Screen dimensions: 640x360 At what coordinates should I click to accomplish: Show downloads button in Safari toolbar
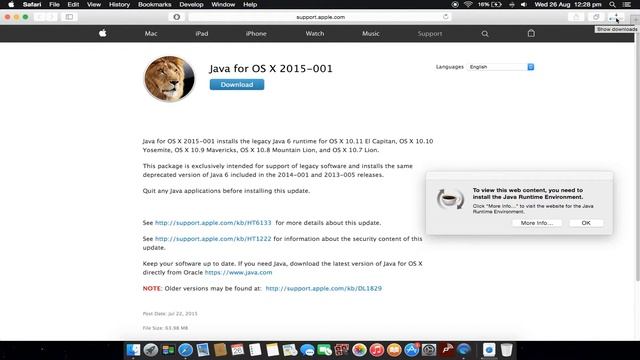pos(615,17)
